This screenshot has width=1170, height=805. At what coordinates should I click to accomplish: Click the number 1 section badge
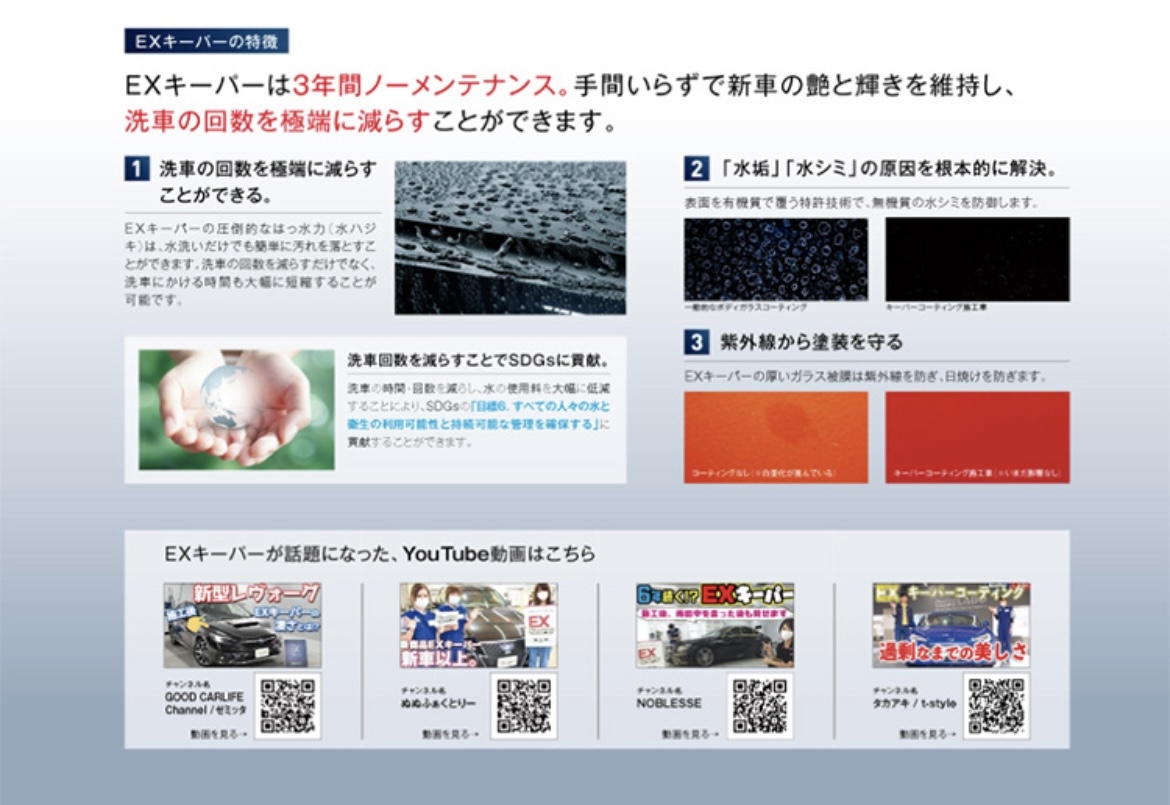click(137, 169)
